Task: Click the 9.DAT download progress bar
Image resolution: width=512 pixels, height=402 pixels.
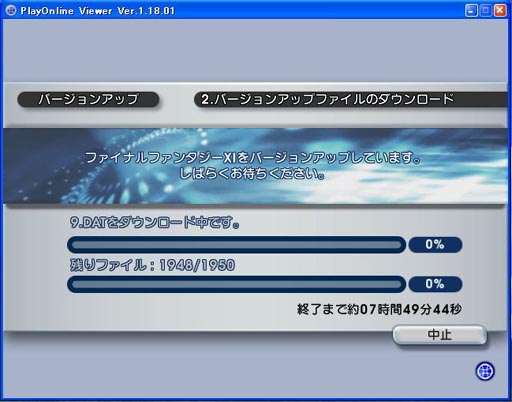Action: point(236,245)
